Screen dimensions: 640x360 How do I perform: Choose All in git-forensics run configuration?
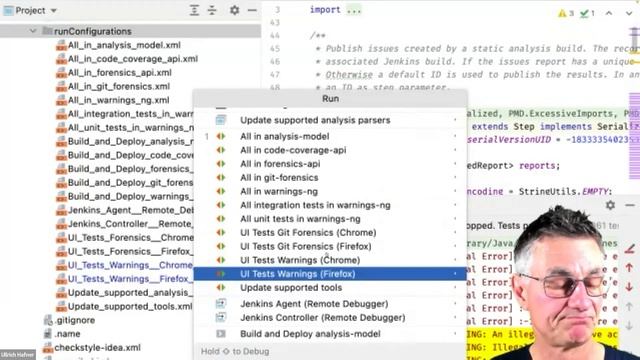click(x=330, y=178)
